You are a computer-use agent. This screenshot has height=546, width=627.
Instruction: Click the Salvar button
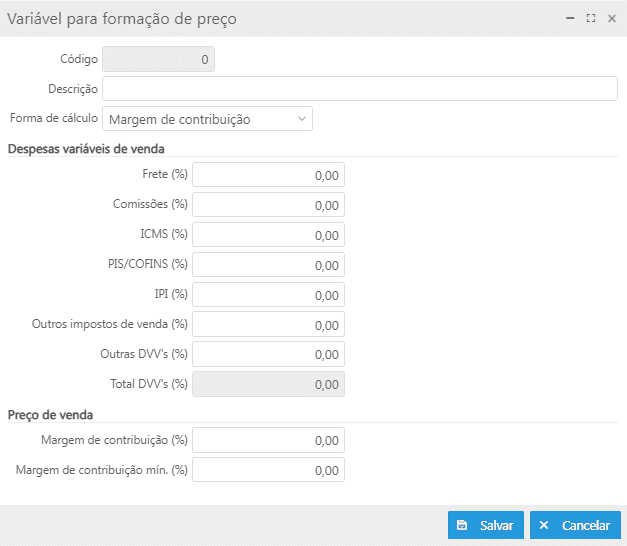[x=486, y=525]
